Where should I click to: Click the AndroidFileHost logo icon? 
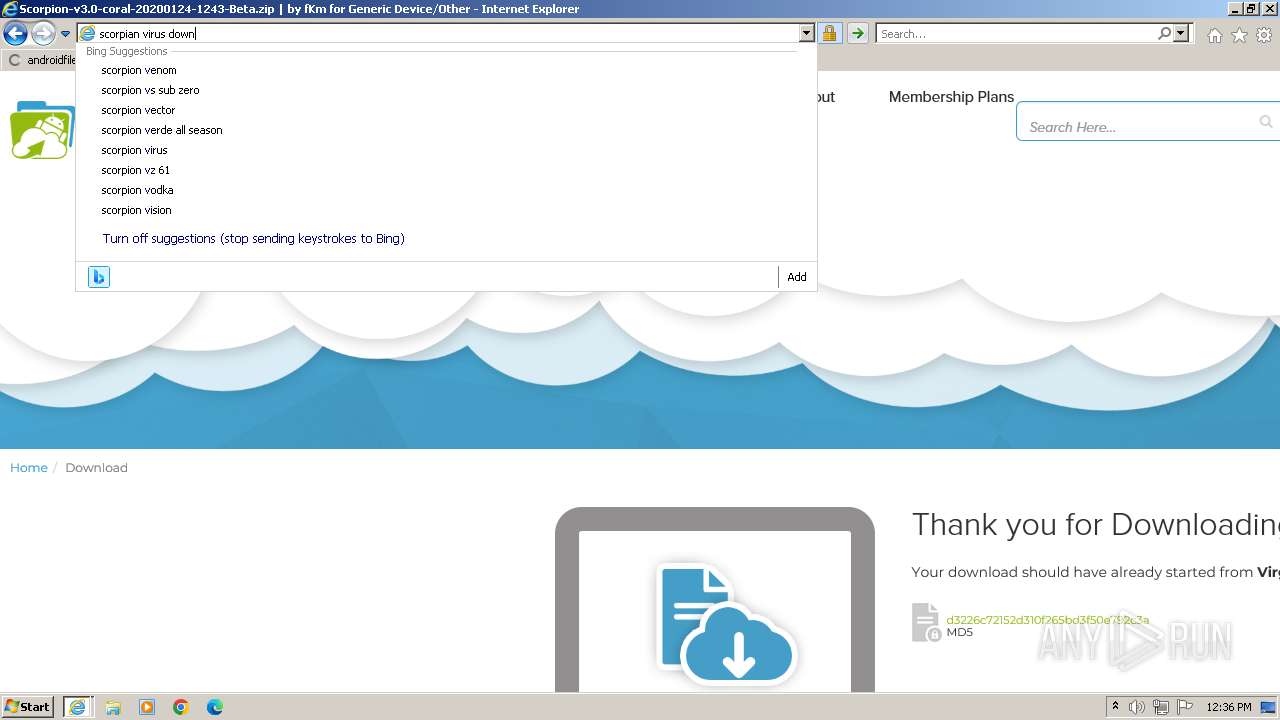tap(41, 130)
